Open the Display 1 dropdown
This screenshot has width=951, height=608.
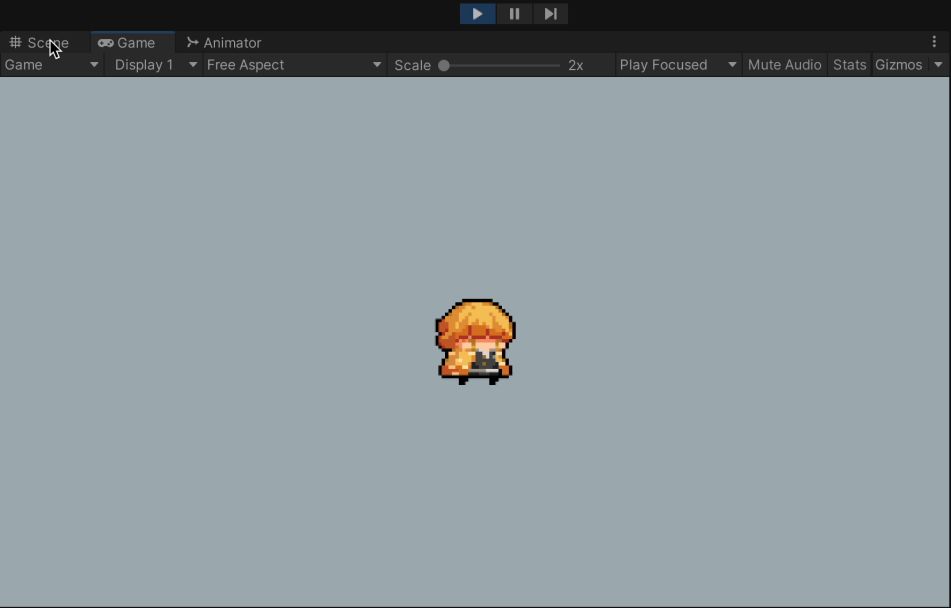[153, 65]
